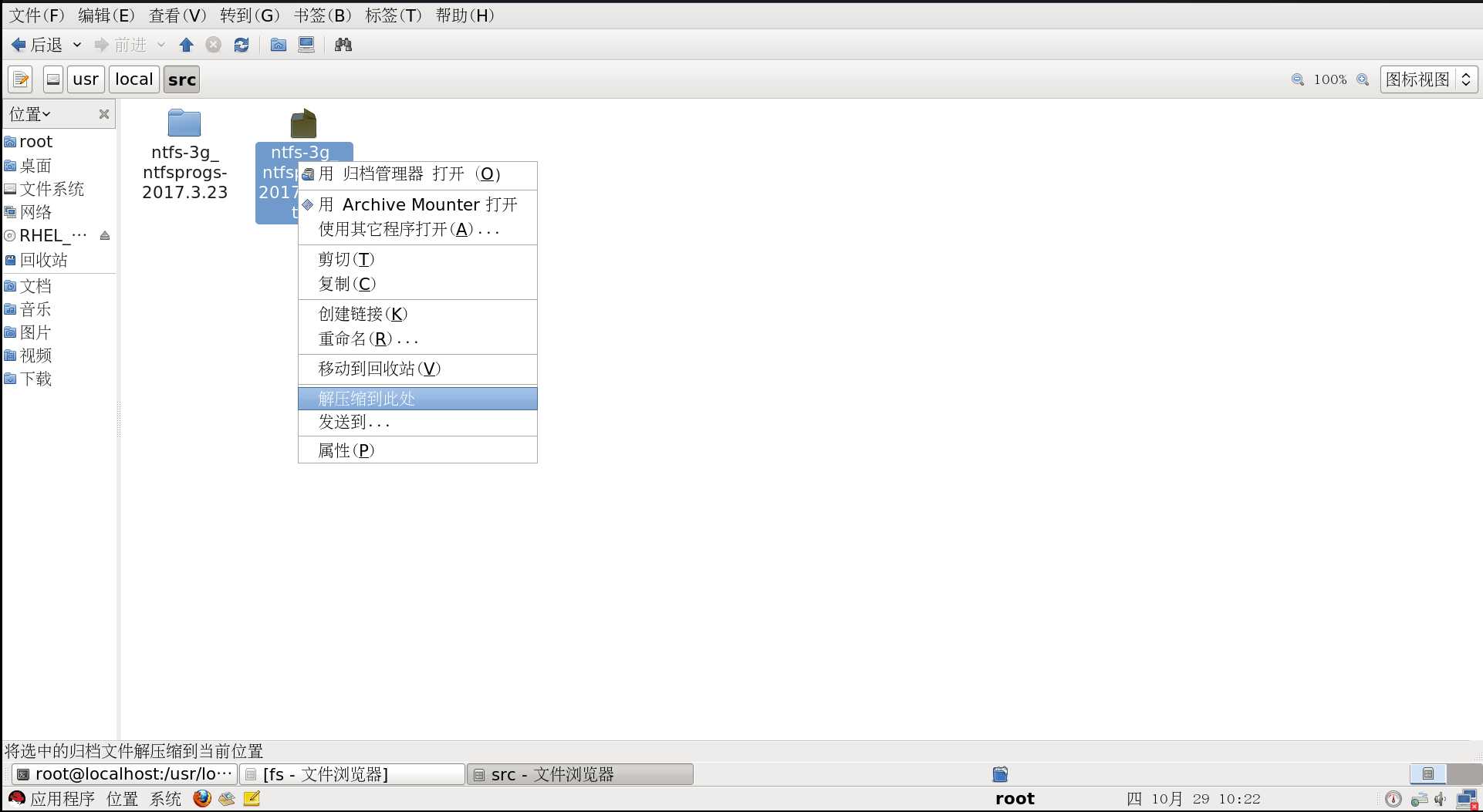1483x812 pixels.
Task: Open the 图标视图 view selector dropdown
Action: [1429, 79]
